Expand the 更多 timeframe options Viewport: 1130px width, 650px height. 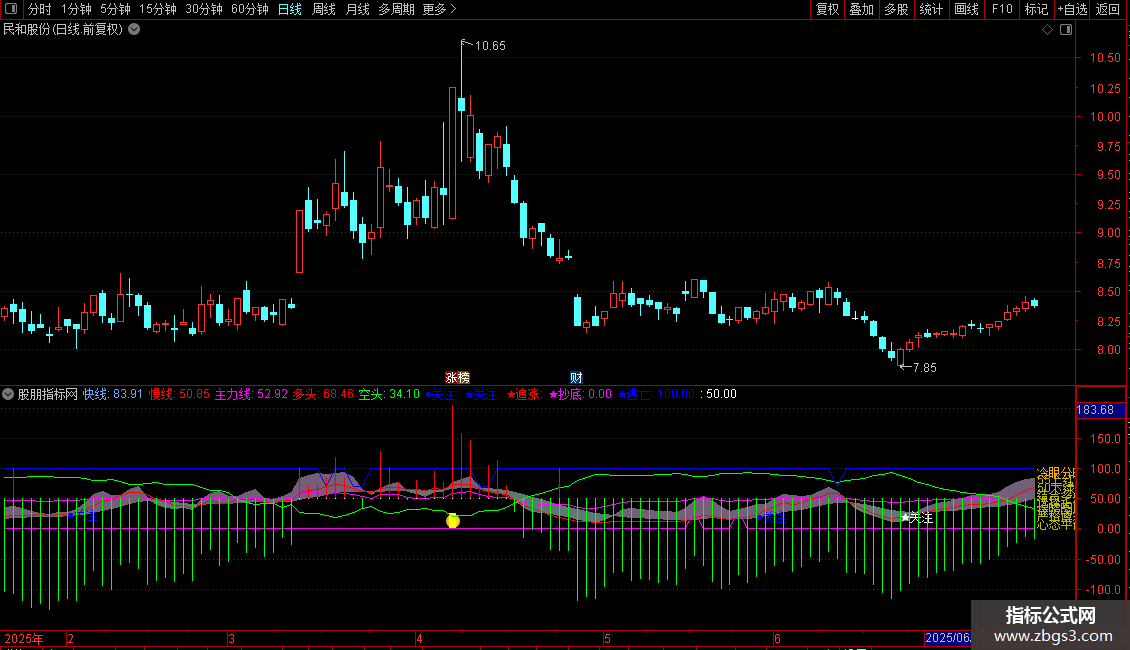[440, 9]
